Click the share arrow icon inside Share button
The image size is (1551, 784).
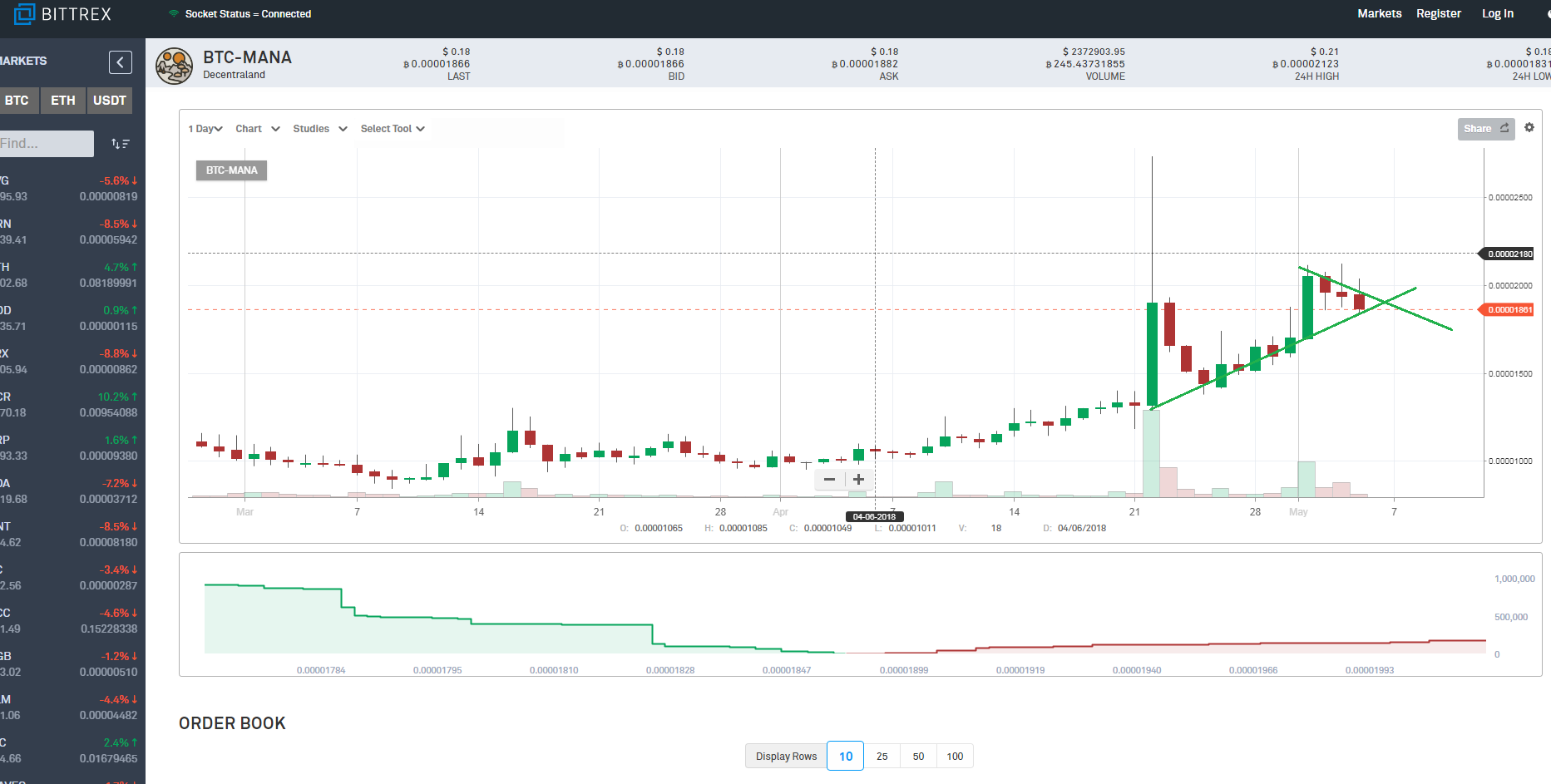[x=1504, y=128]
